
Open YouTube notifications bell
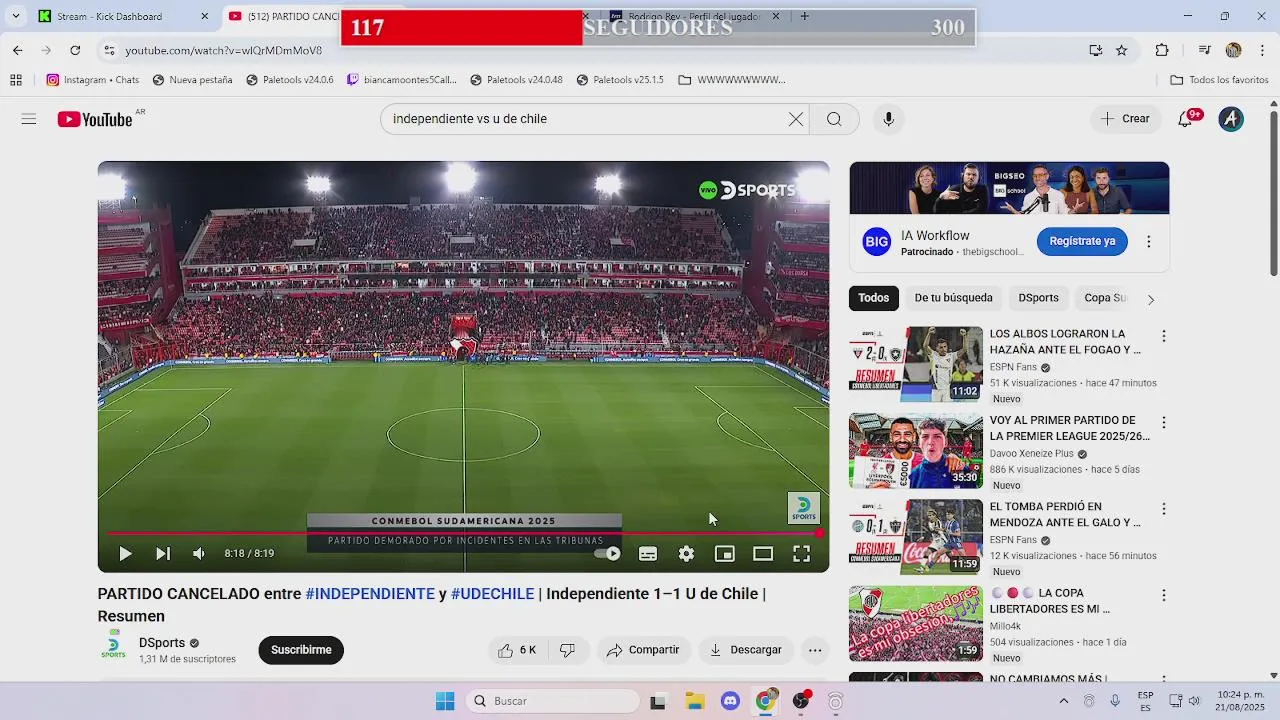(1186, 119)
